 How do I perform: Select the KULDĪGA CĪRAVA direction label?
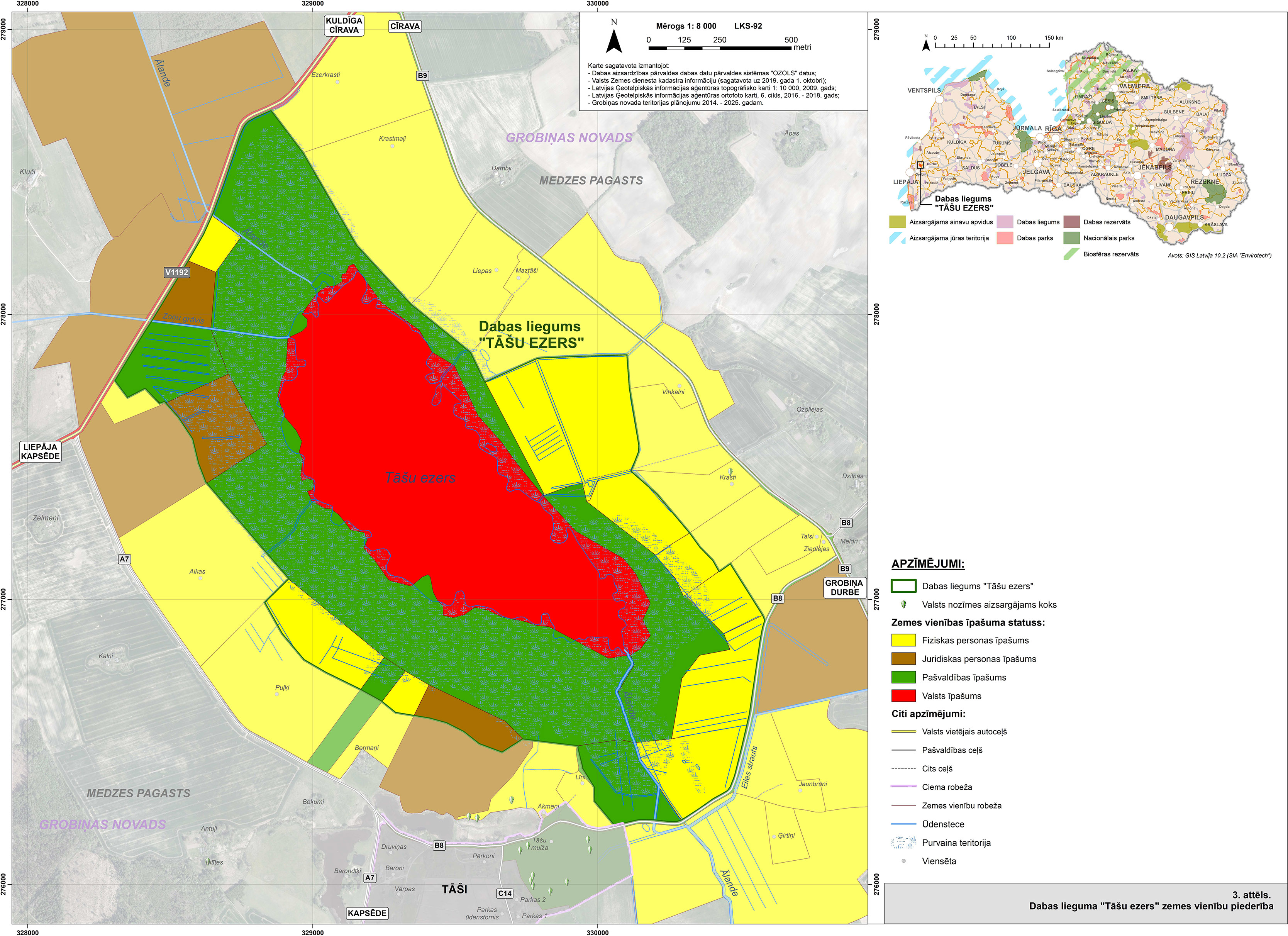344,25
